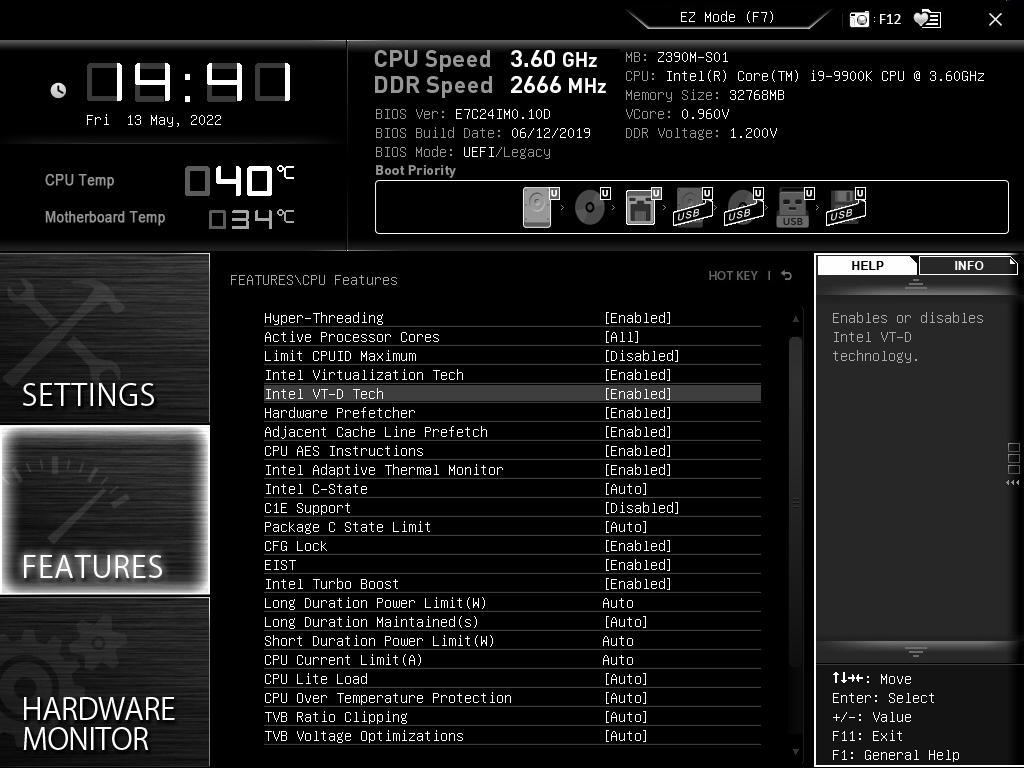Toggle Intel Adaptive Thermal Monitor setting
1024x768 pixels.
(512, 470)
